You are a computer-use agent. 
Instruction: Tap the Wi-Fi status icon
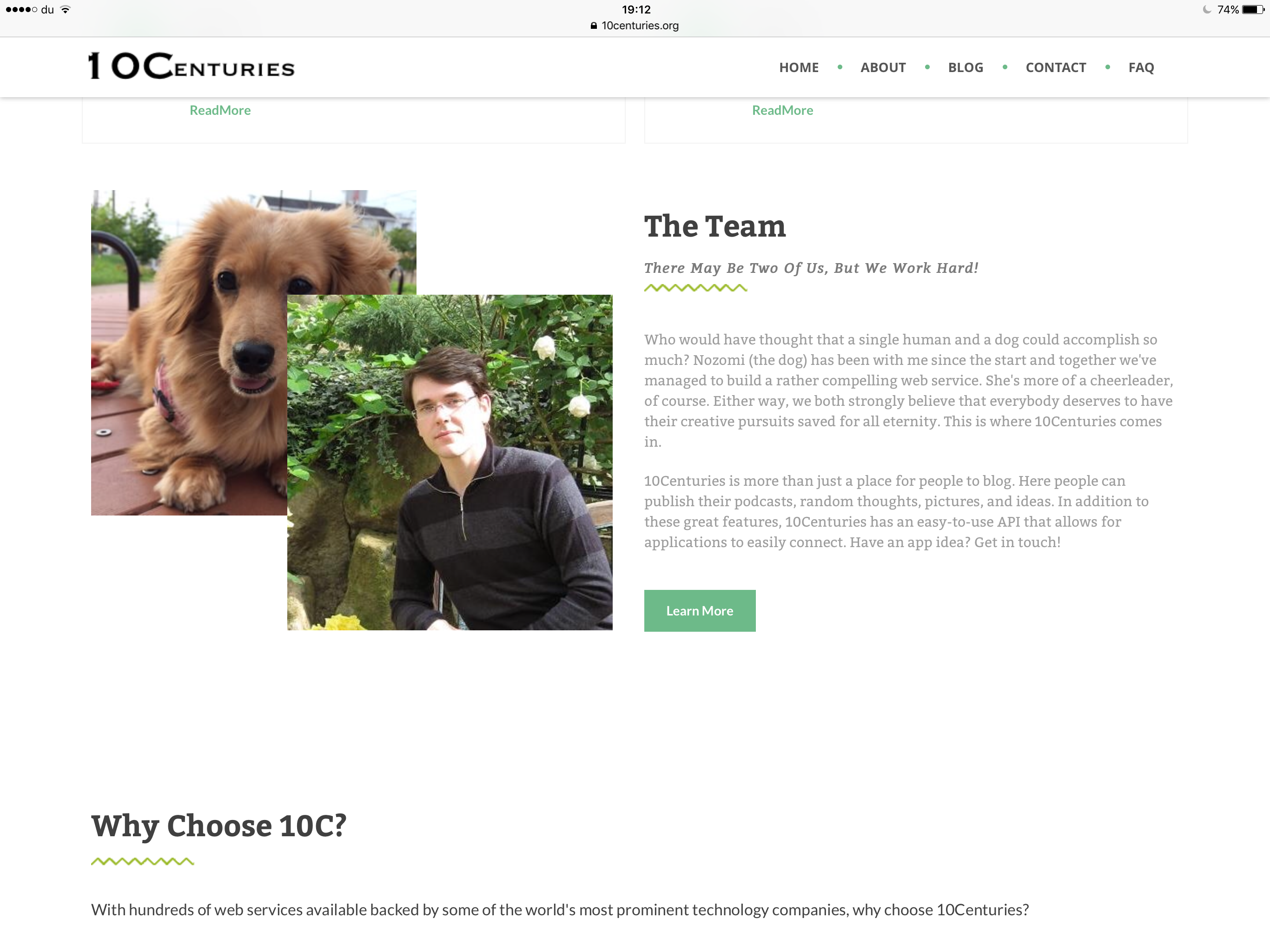click(66, 9)
